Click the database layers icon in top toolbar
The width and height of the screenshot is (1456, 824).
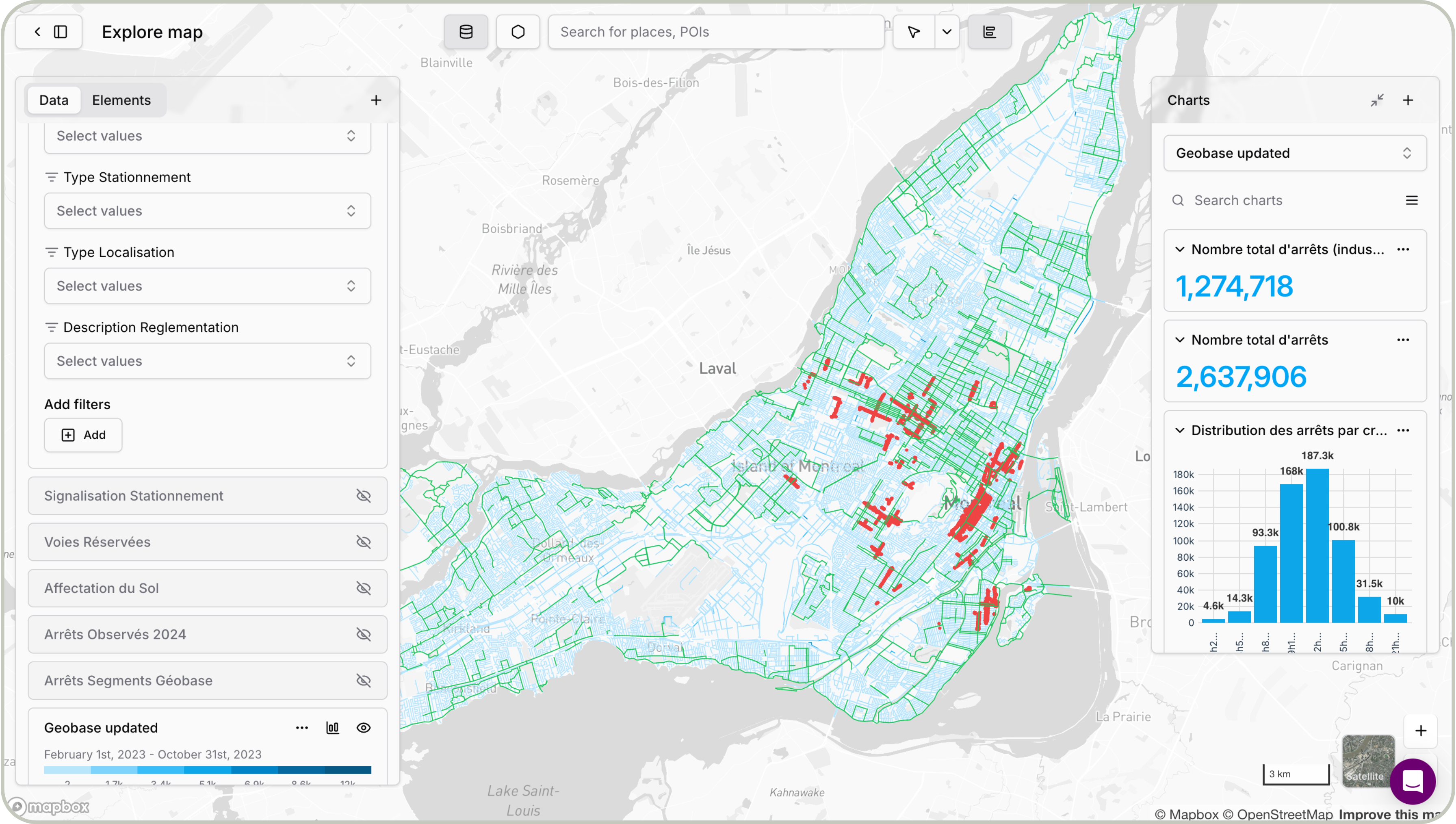466,32
